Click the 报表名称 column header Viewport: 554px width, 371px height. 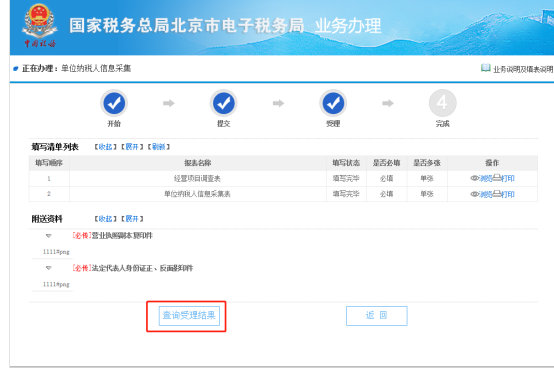click(x=198, y=163)
